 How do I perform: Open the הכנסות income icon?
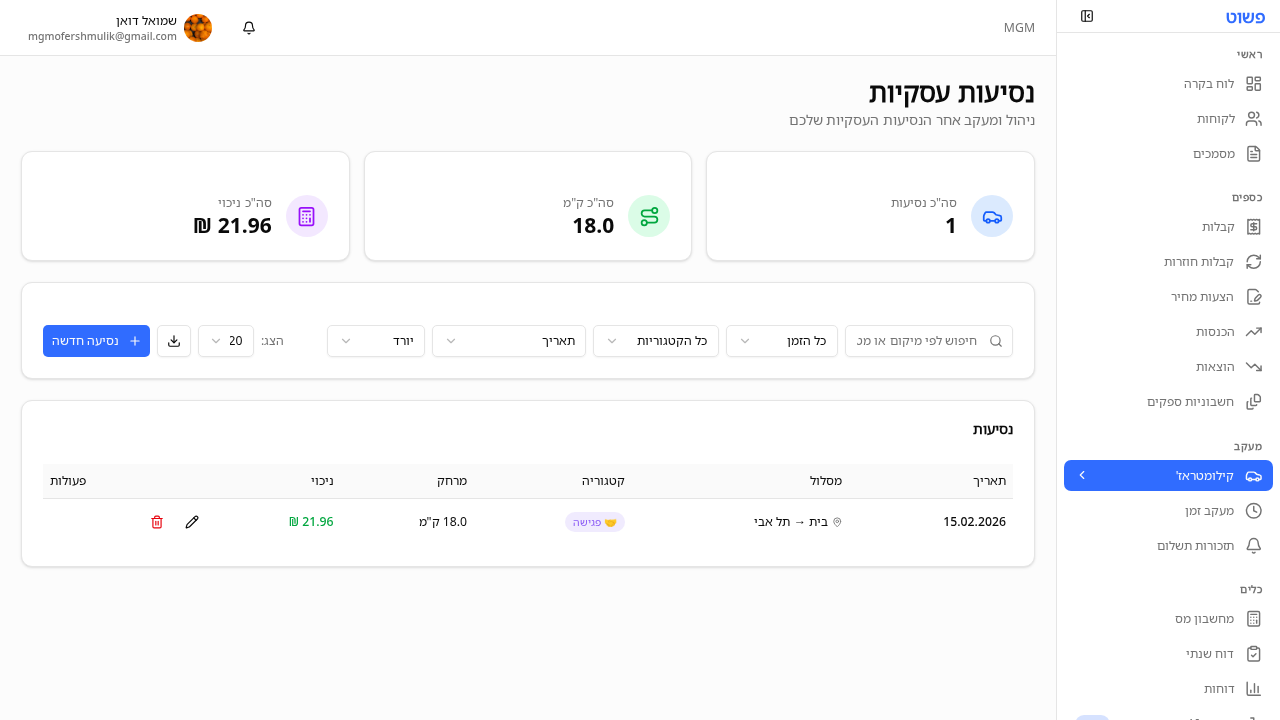pos(1254,331)
